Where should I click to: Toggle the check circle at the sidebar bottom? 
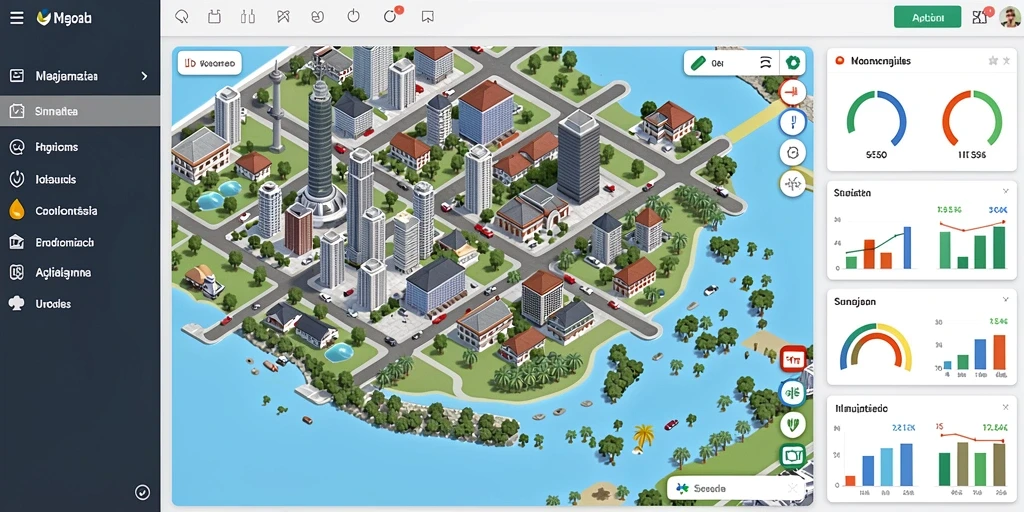[142, 492]
